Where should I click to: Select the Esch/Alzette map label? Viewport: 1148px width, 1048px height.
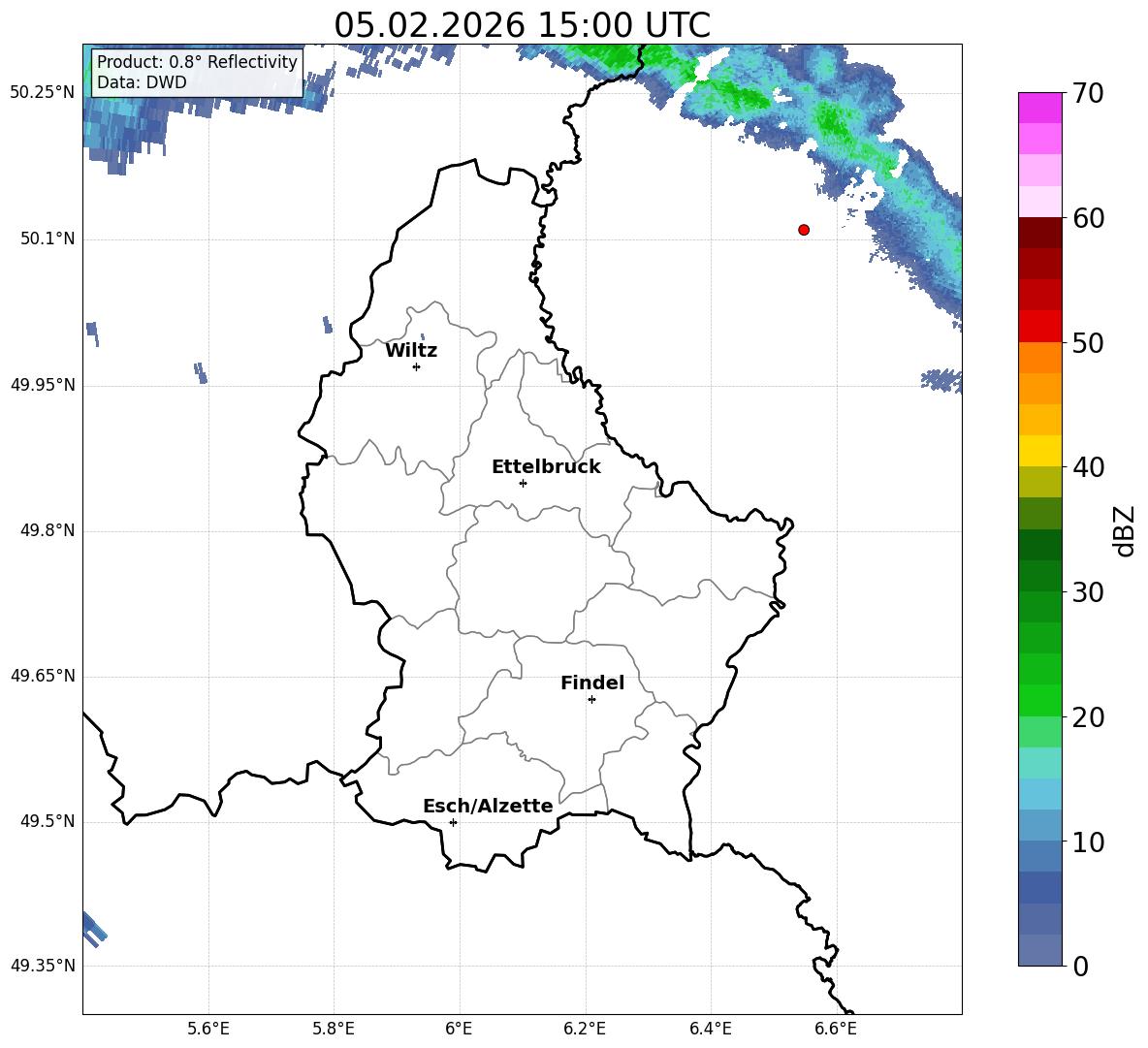coord(488,806)
